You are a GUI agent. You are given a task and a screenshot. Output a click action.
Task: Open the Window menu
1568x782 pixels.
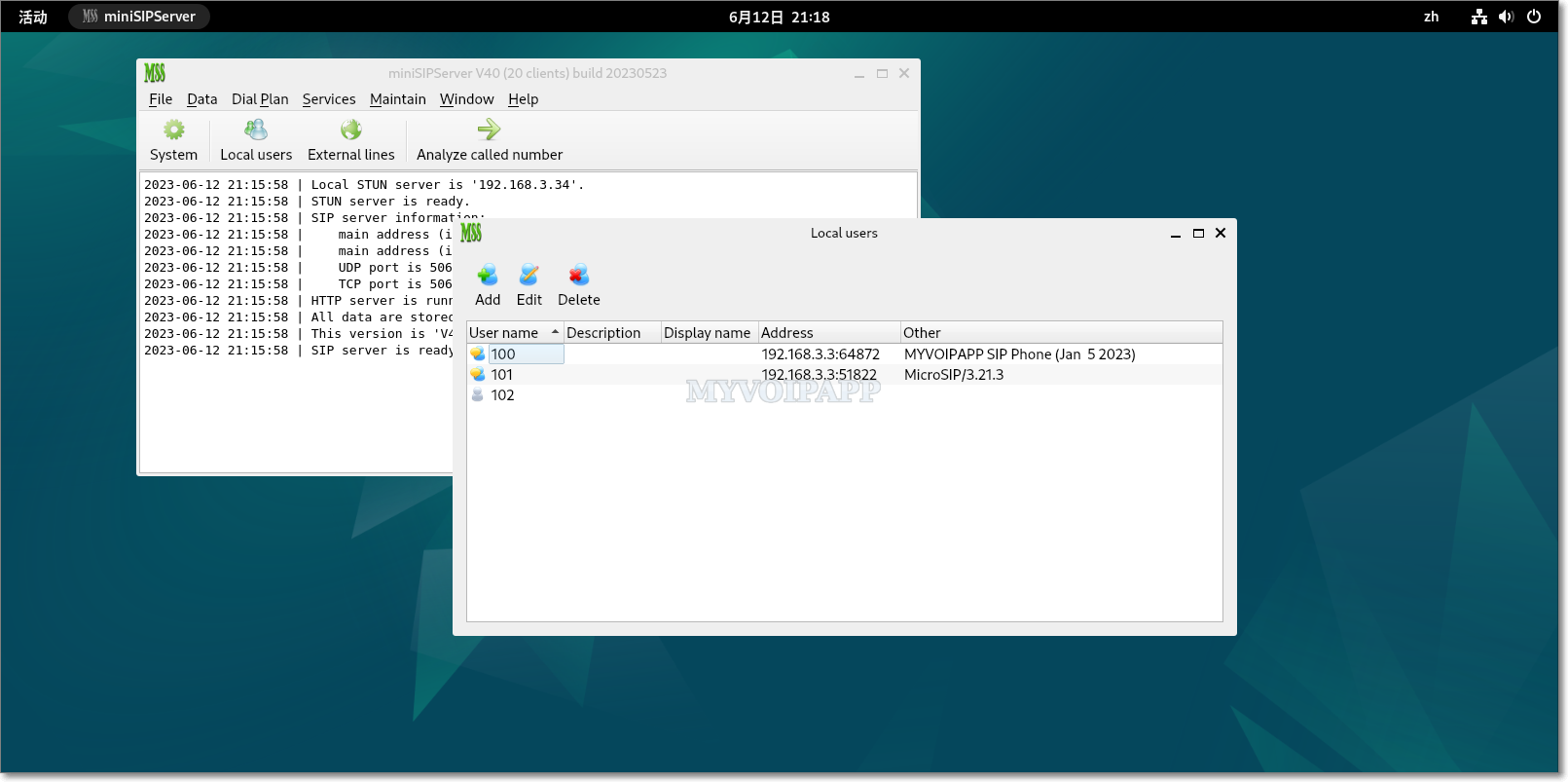pos(467,99)
